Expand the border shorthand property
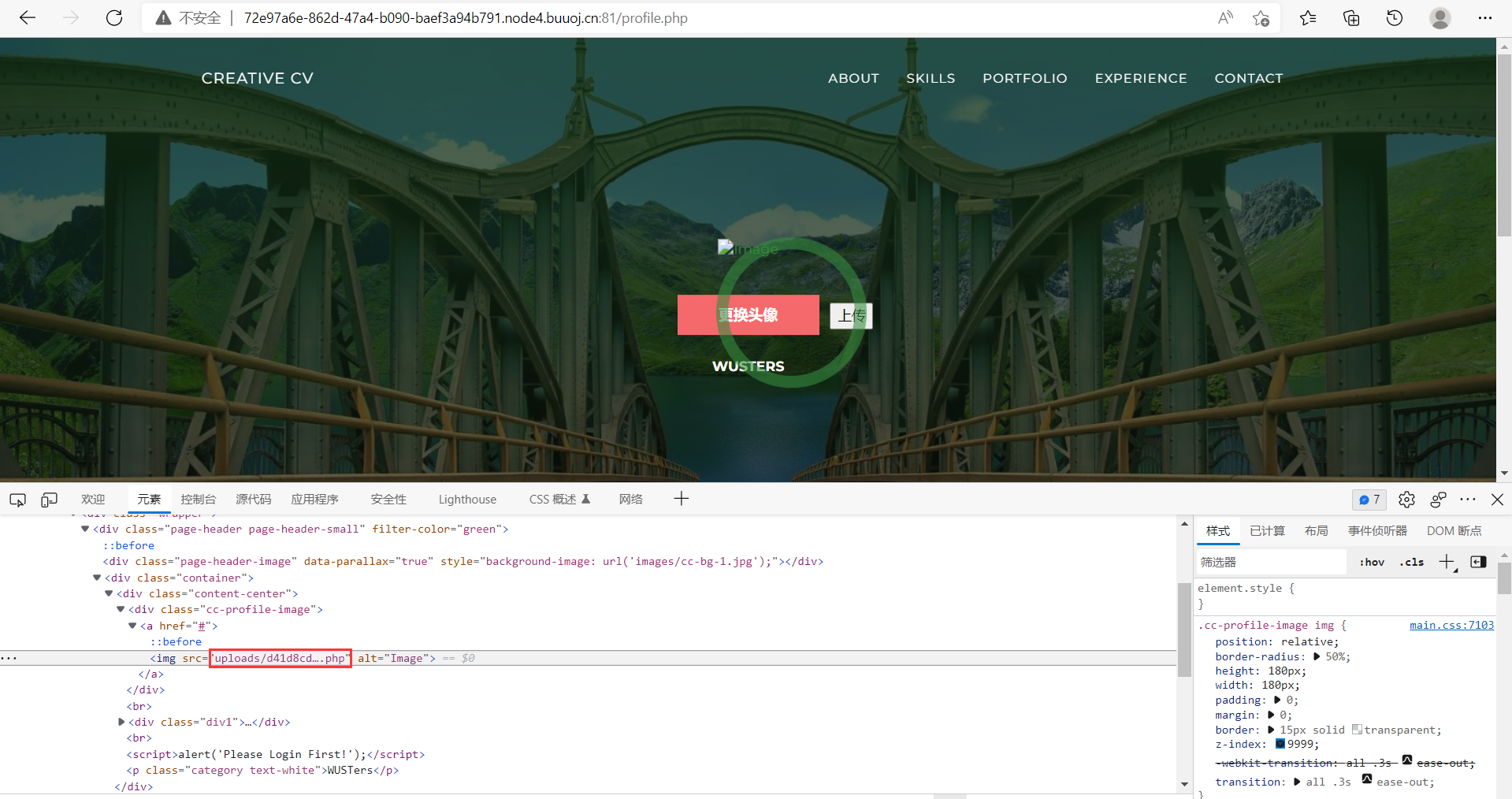 pyautogui.click(x=1271, y=730)
